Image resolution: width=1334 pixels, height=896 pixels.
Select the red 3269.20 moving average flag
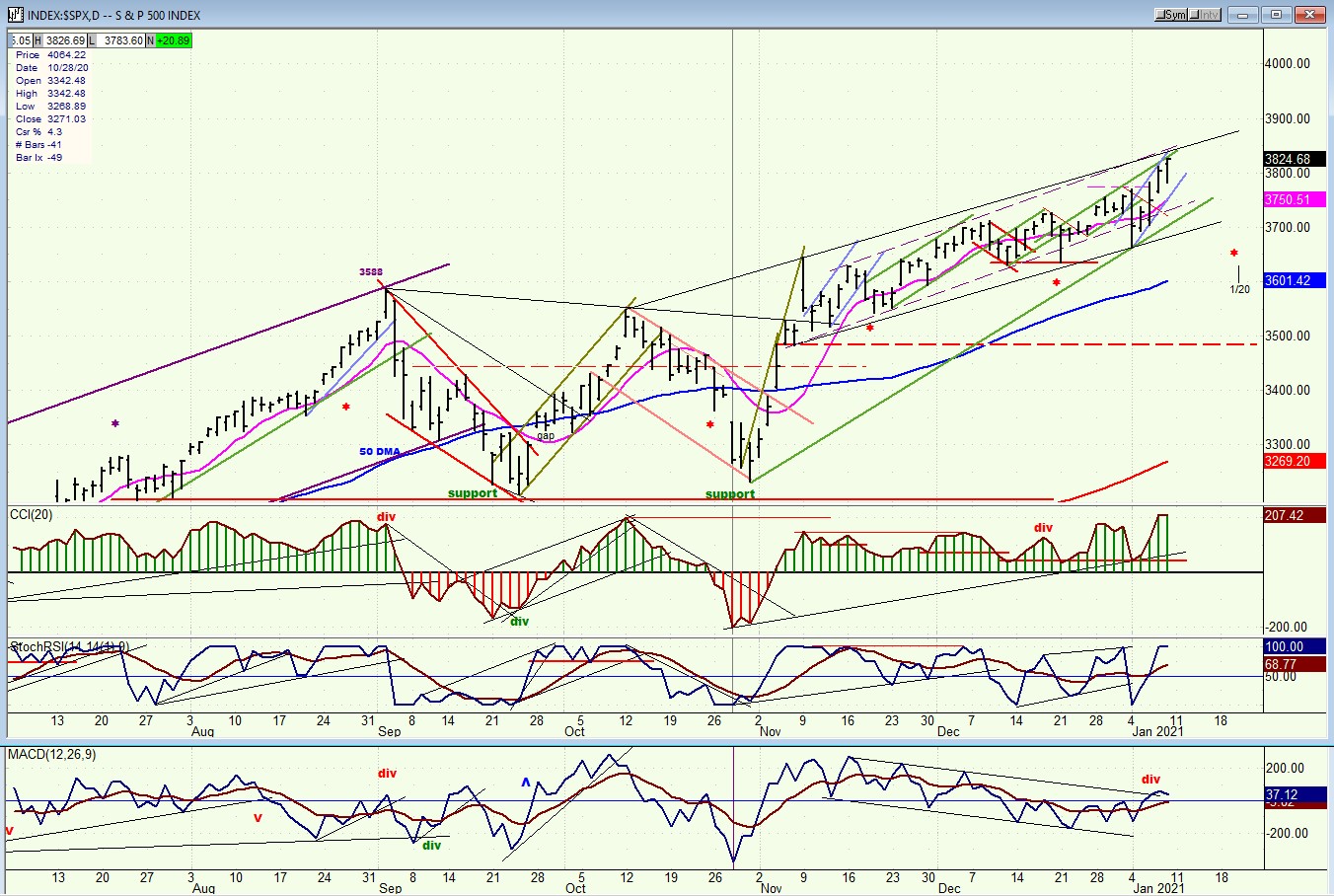(x=1293, y=461)
